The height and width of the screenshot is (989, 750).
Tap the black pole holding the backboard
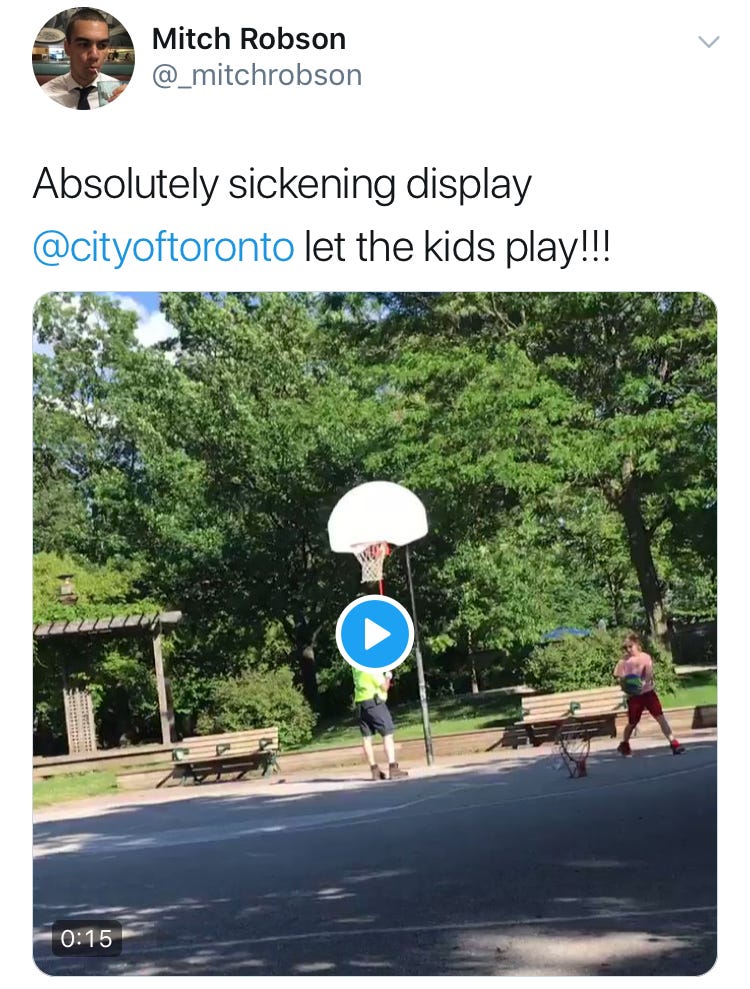[x=419, y=656]
